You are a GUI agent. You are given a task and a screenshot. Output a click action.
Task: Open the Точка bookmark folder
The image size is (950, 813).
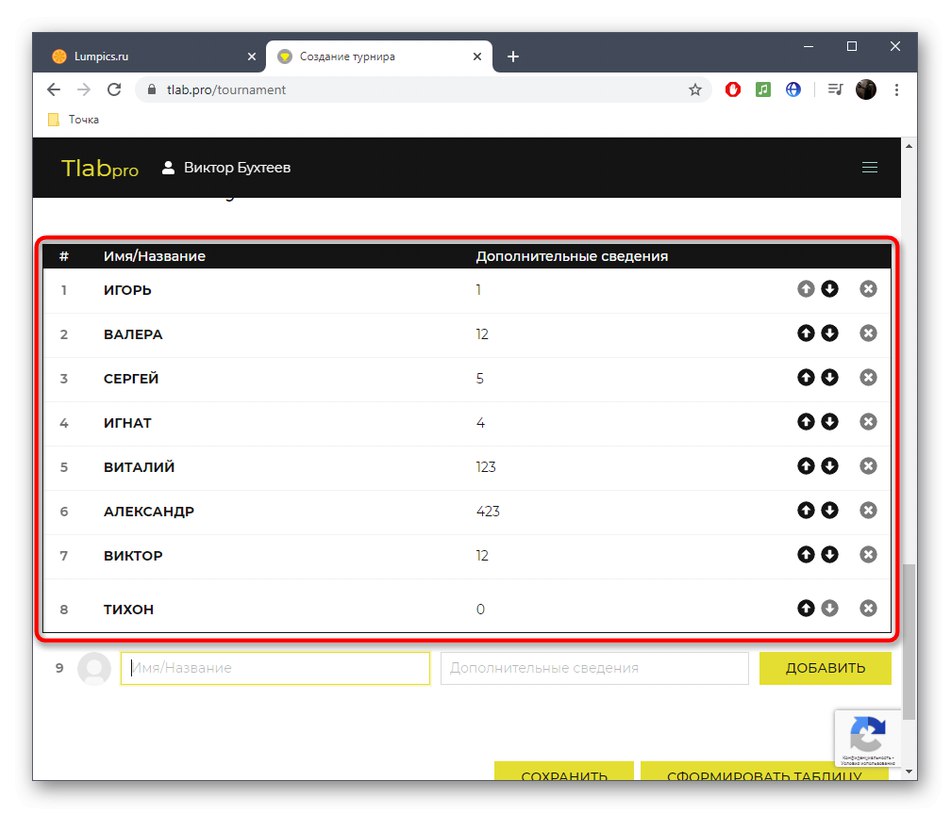73,119
